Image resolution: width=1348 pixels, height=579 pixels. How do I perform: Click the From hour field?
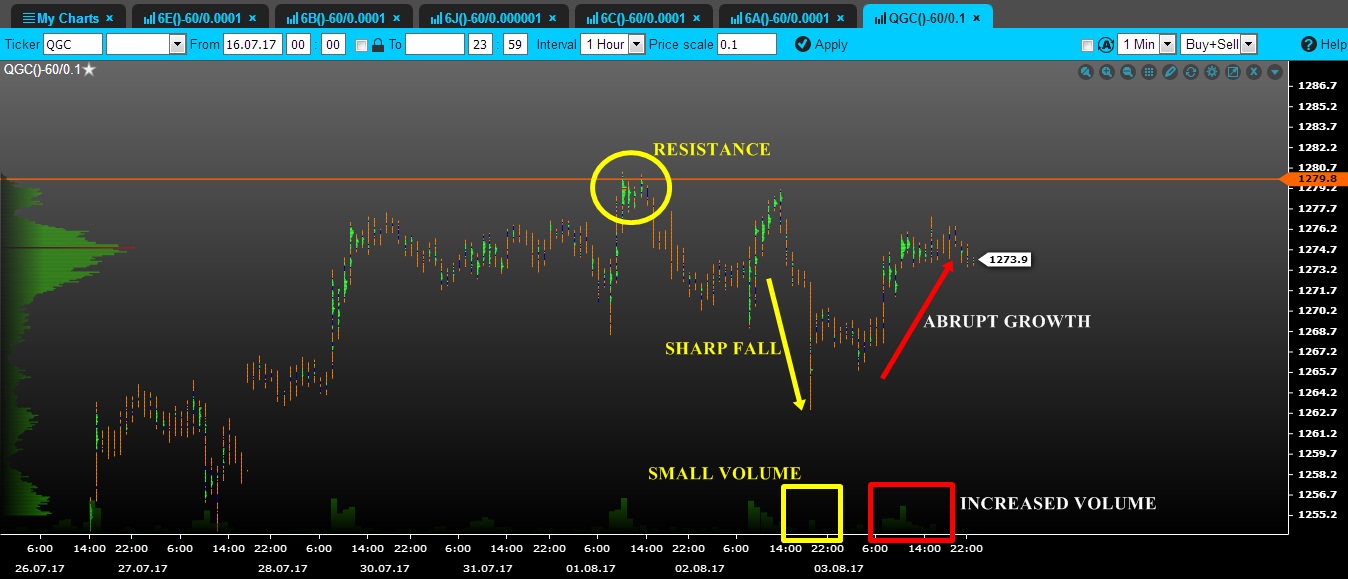coord(297,44)
